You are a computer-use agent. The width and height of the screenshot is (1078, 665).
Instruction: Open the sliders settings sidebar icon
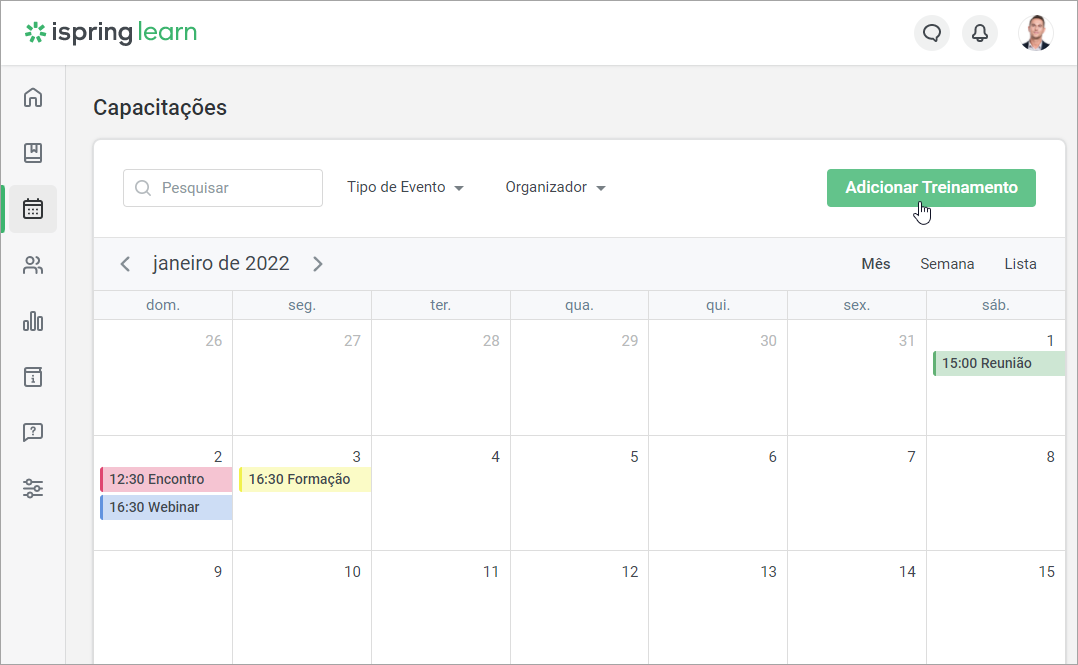(x=33, y=488)
